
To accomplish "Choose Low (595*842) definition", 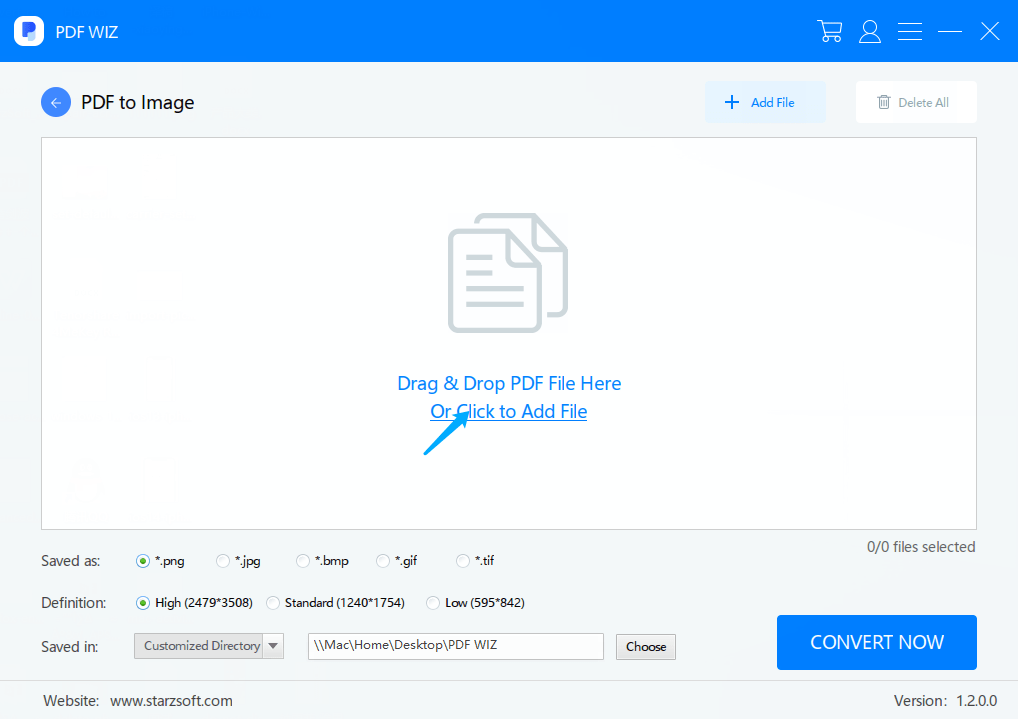I will tap(433, 603).
